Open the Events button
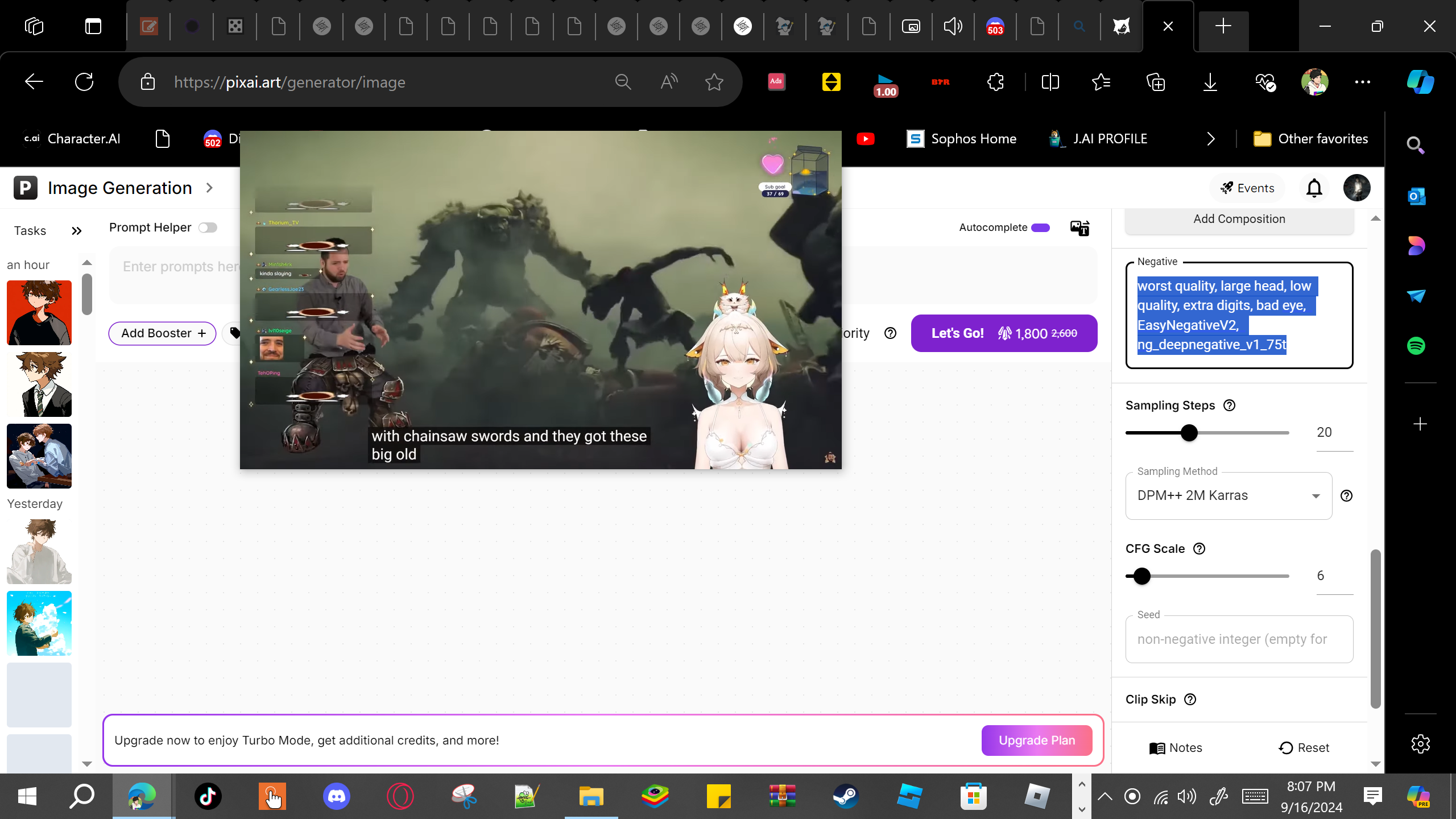This screenshot has width=1456, height=819. (1247, 188)
